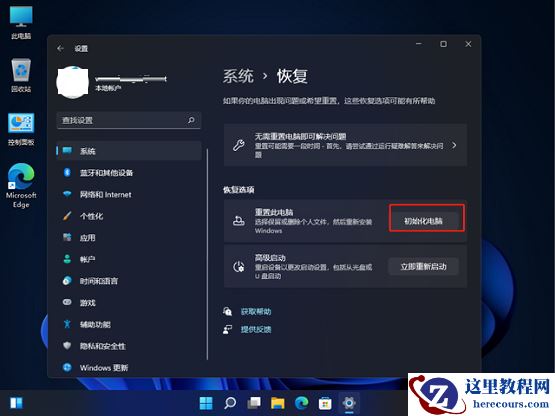This screenshot has height=416, width=555.
Task: Open File Explorer from the taskbar
Action: pos(278,403)
